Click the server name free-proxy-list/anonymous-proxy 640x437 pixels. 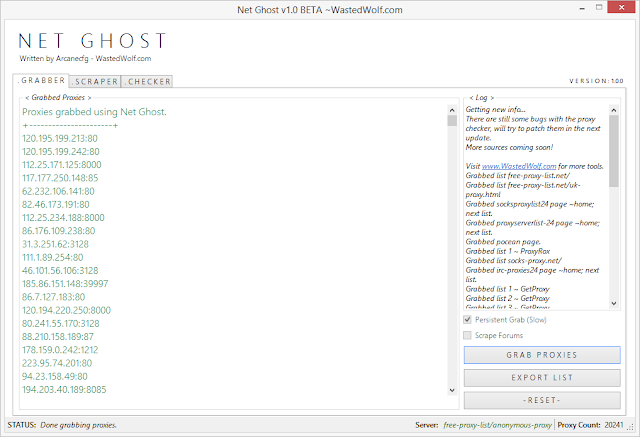click(498, 425)
